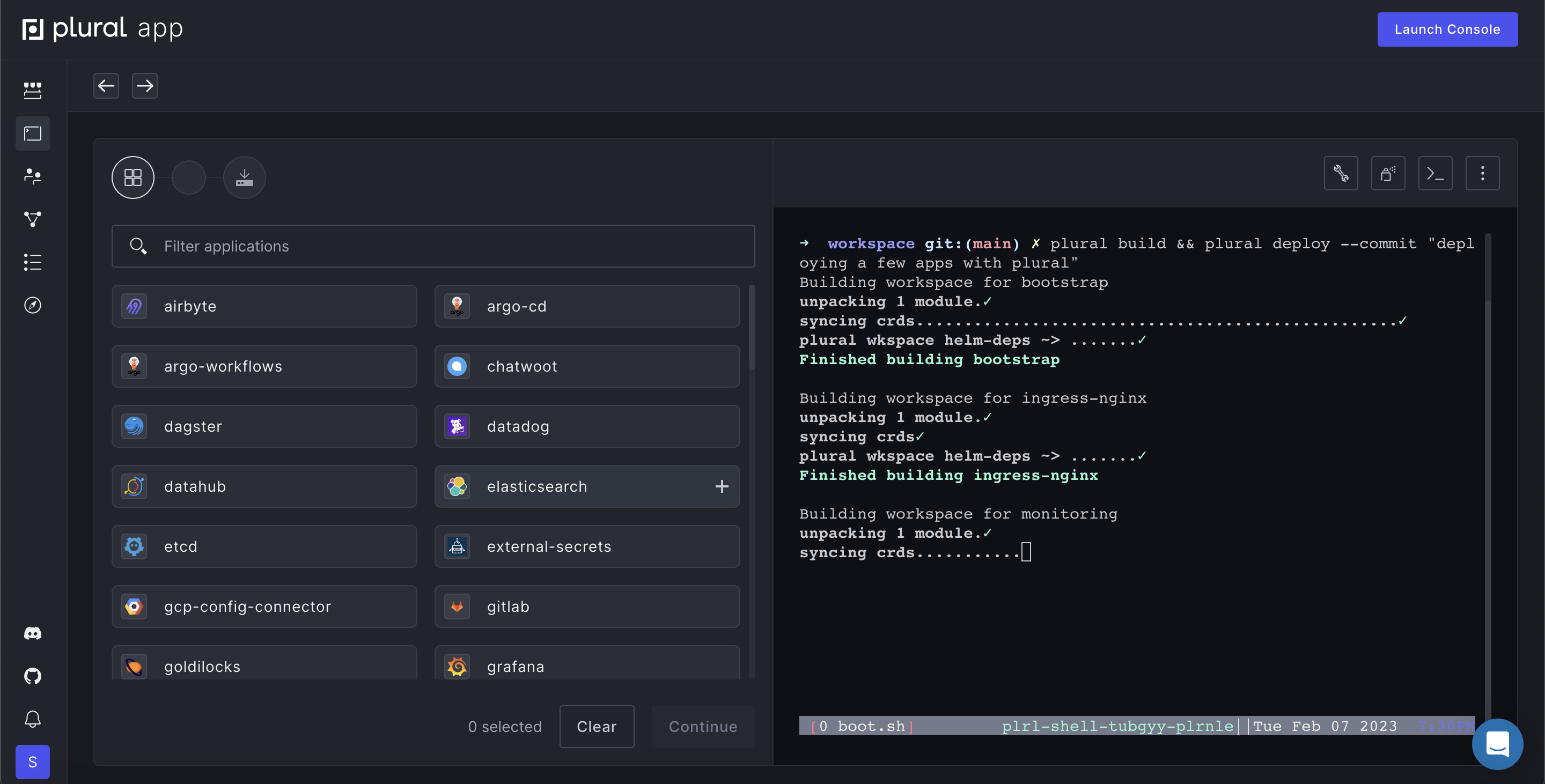The image size is (1545, 784).
Task: Click the install apps download step icon
Action: (x=244, y=177)
